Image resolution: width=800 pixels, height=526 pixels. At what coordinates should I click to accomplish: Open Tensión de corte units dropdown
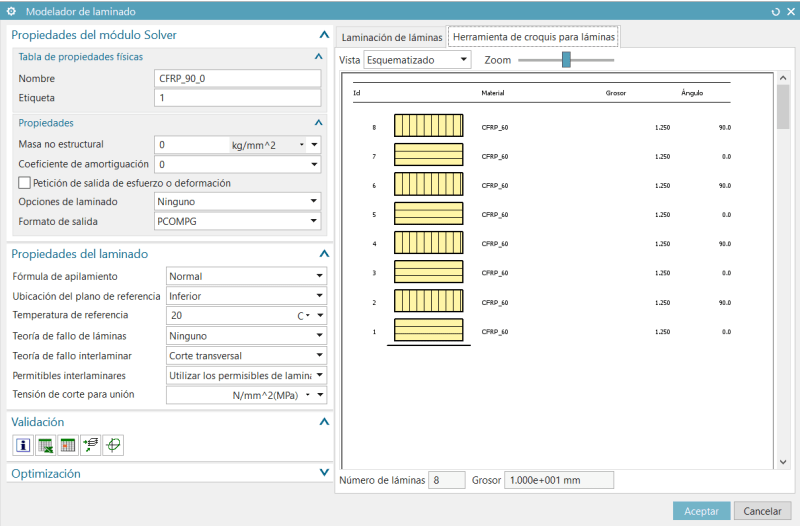point(307,395)
